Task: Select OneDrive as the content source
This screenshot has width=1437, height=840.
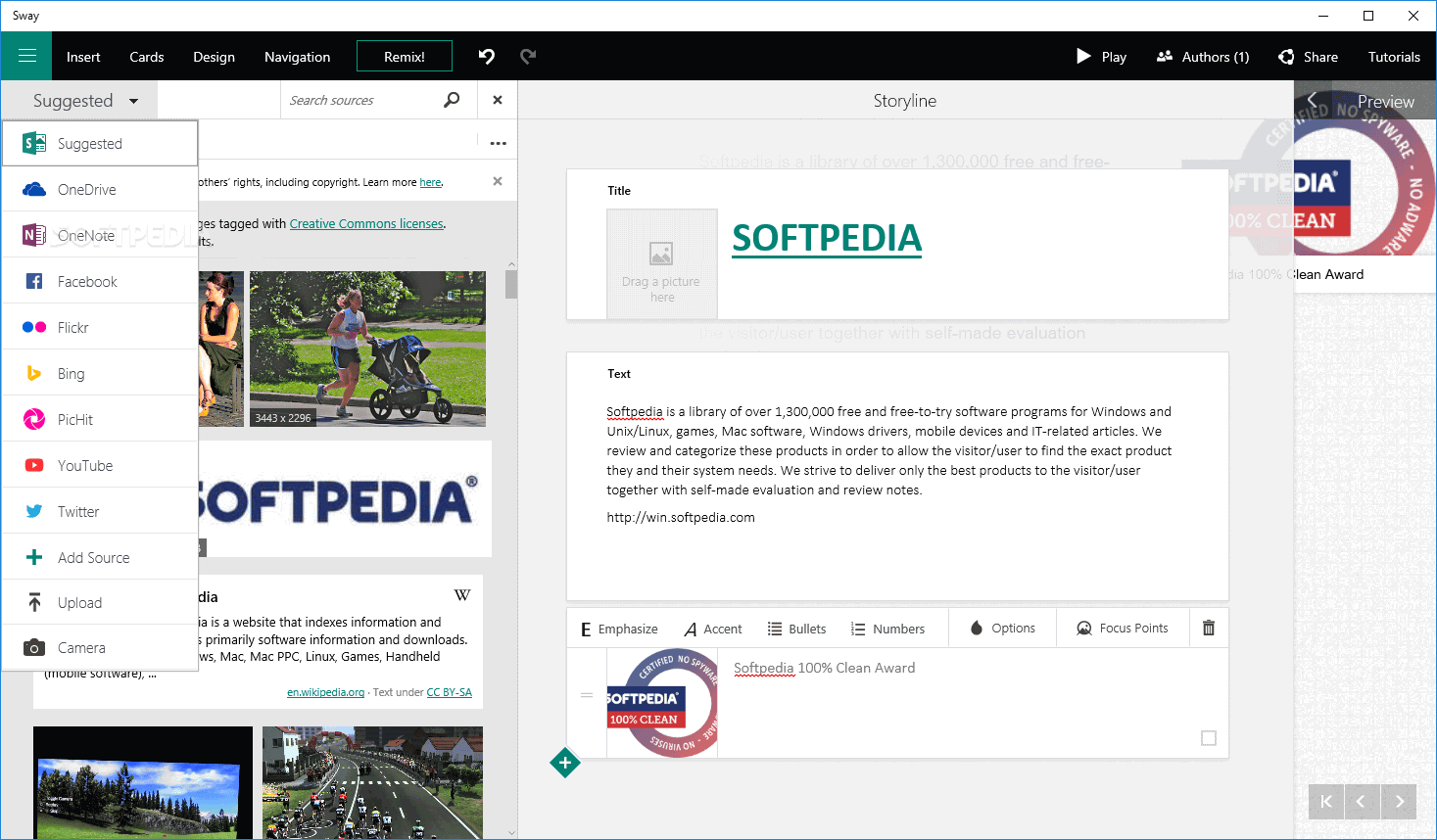Action: (100, 189)
